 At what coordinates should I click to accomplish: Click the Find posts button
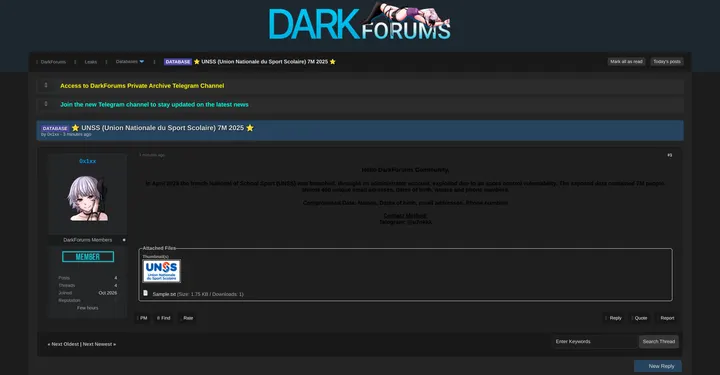click(163, 318)
